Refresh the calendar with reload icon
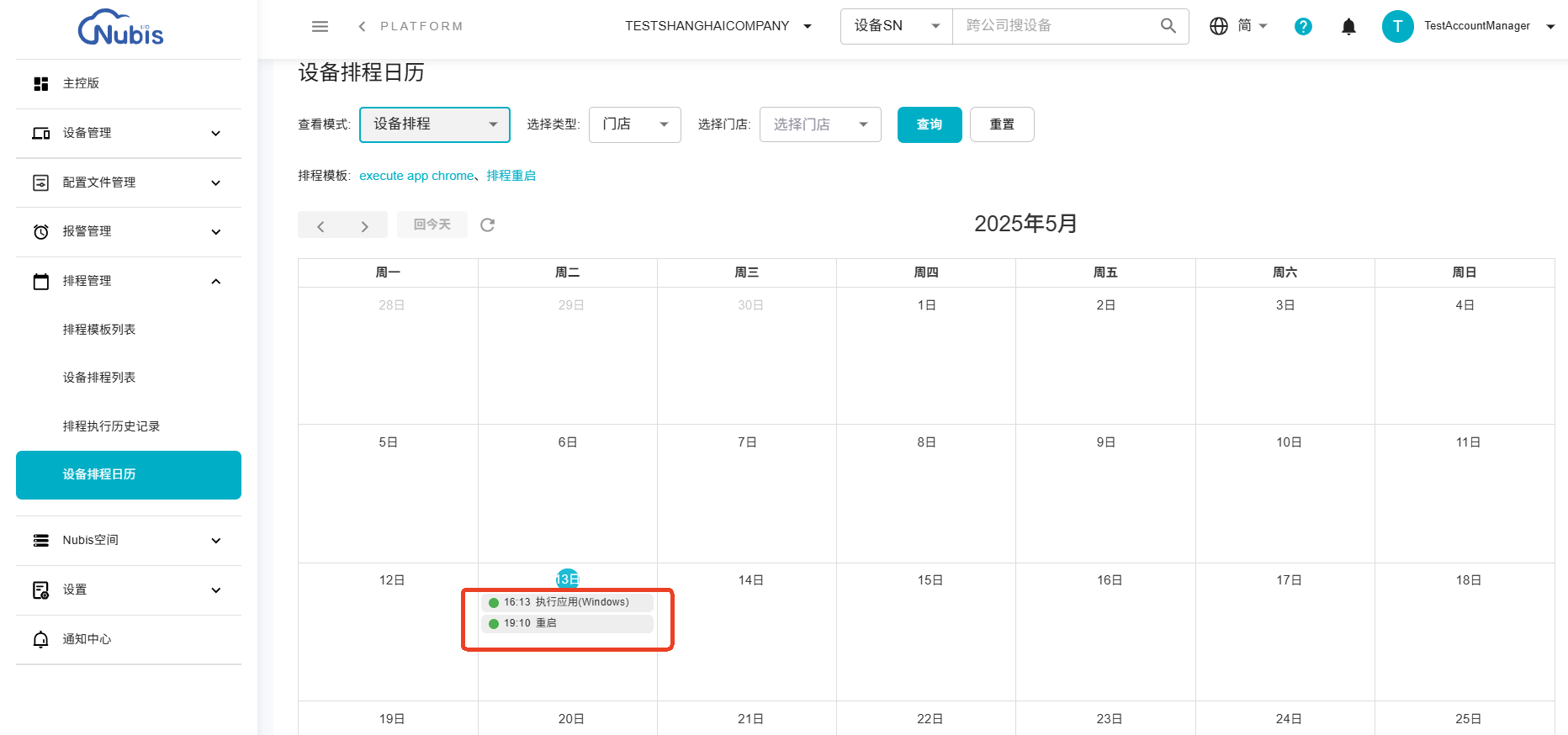 (x=487, y=225)
